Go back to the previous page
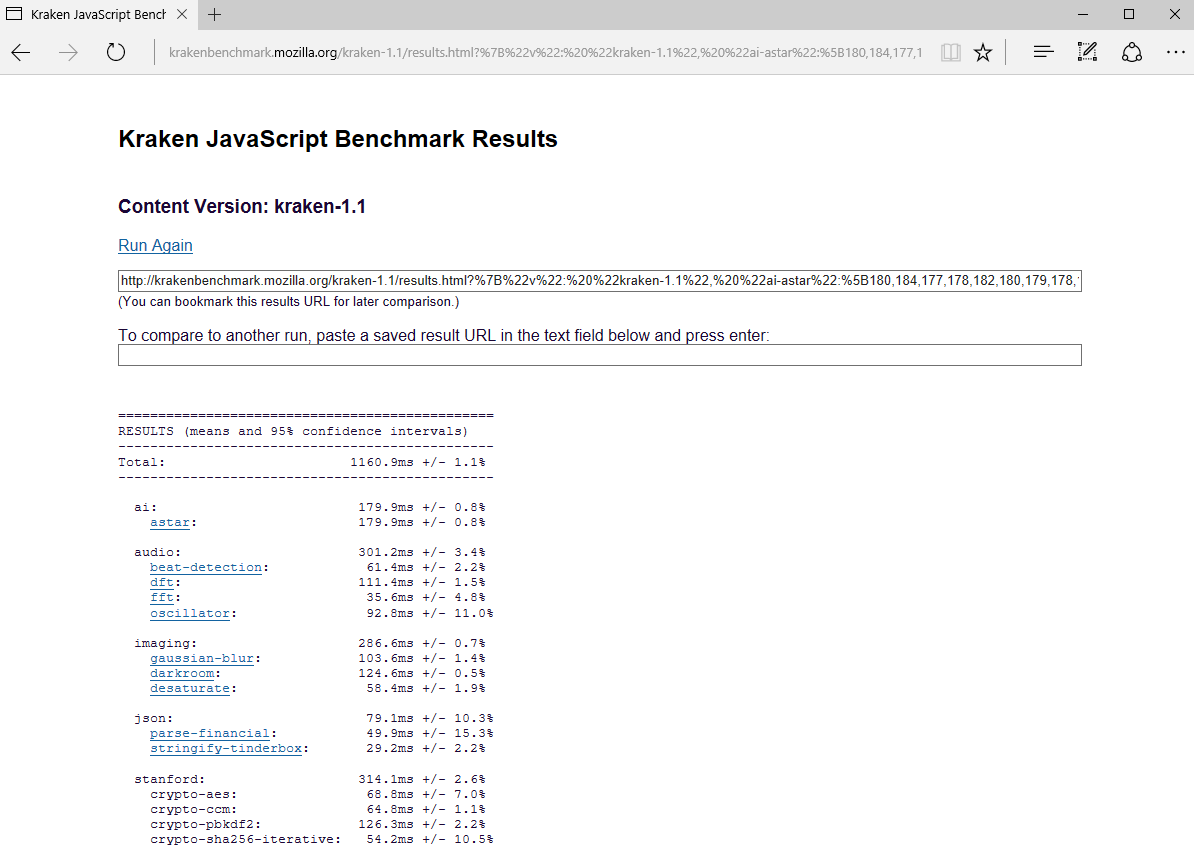The height and width of the screenshot is (855, 1194). click(21, 53)
